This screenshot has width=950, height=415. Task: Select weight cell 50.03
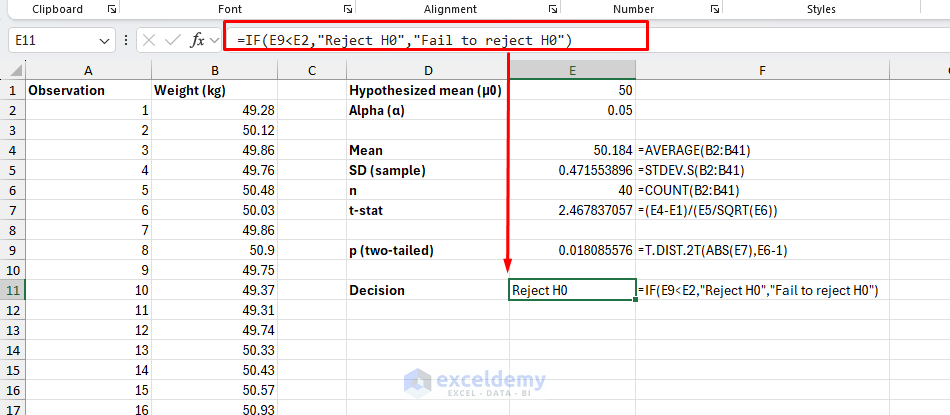pos(214,210)
